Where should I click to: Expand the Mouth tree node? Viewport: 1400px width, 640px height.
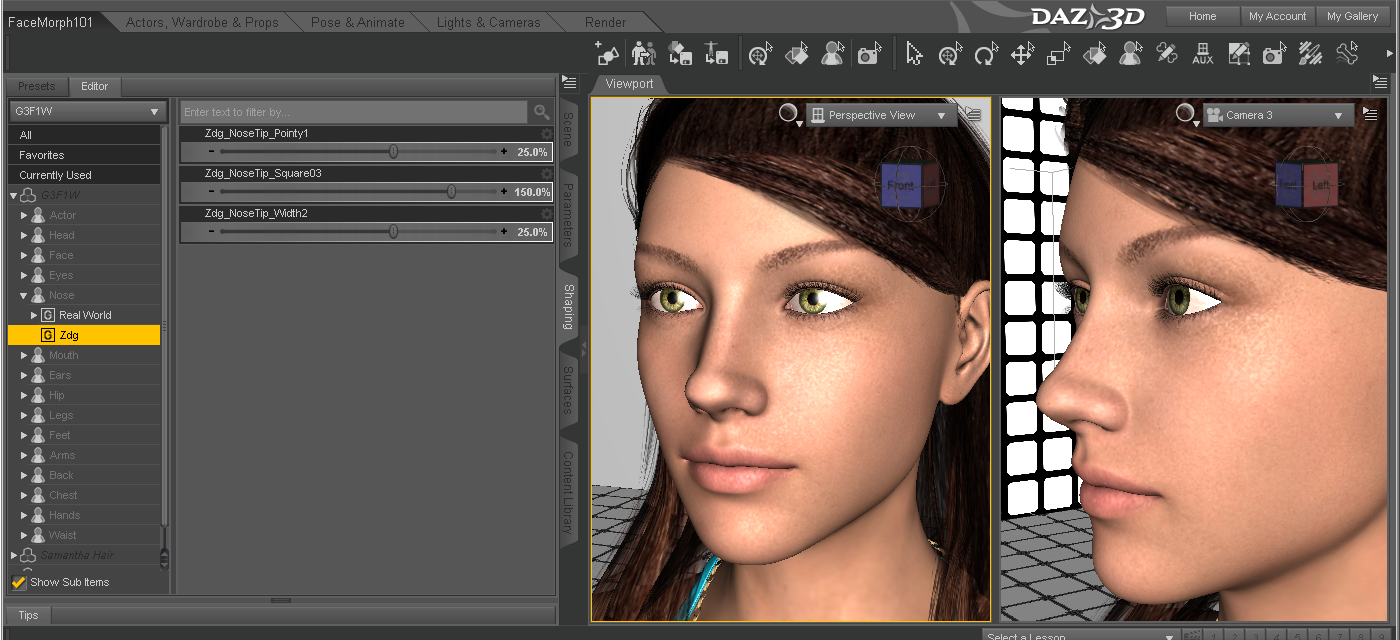tap(24, 355)
